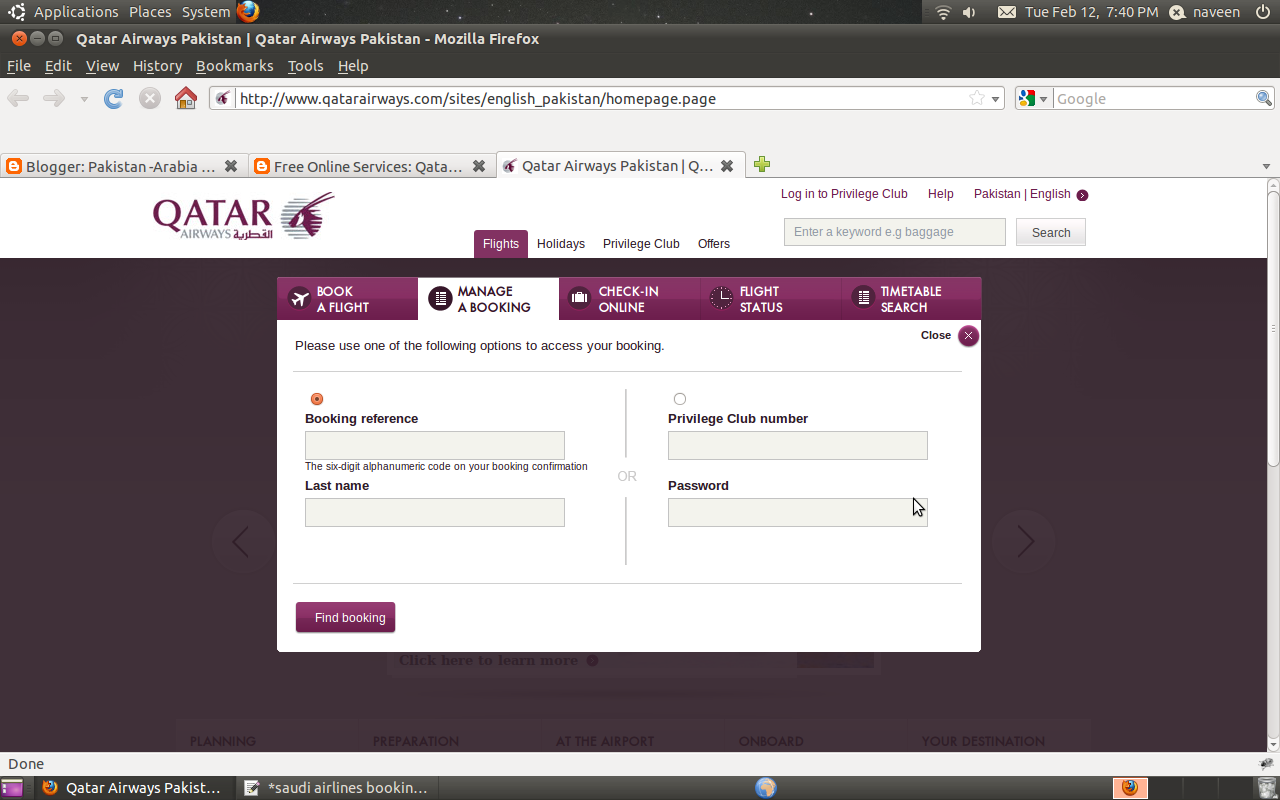Open the Holidays navigation tab
The image size is (1280, 800).
(x=561, y=244)
